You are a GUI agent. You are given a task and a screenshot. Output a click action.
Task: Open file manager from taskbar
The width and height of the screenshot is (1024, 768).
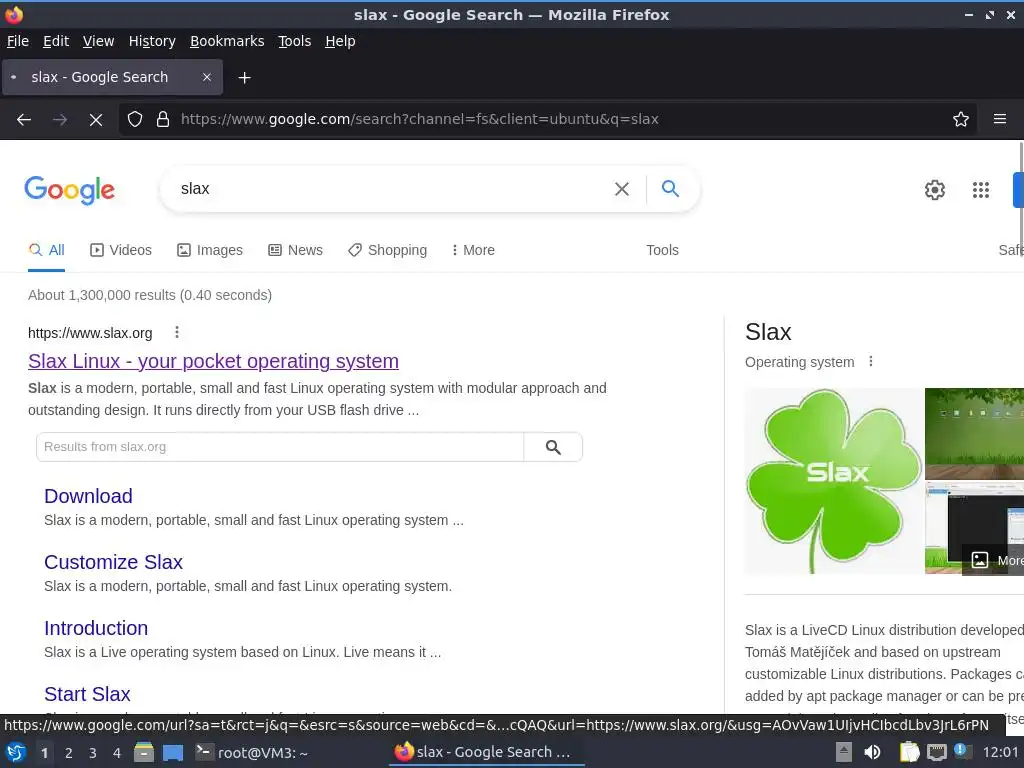144,752
